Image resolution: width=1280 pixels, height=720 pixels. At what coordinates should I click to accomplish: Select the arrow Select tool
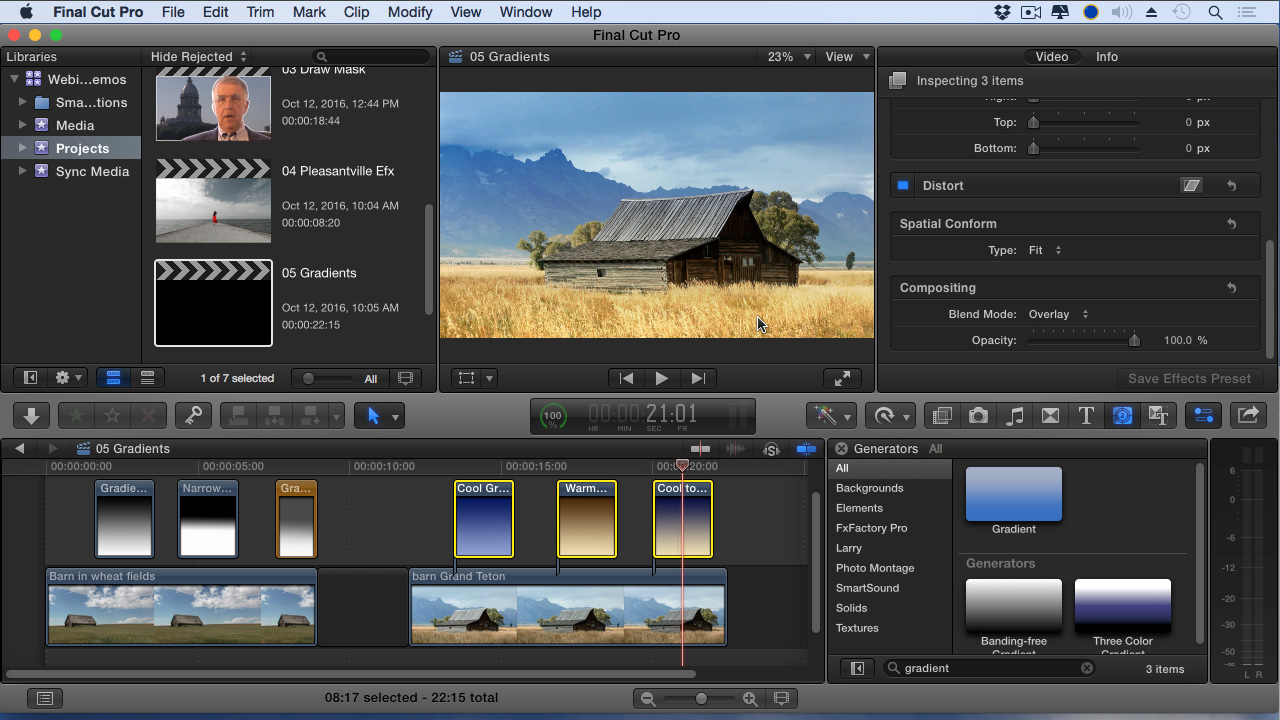click(374, 416)
